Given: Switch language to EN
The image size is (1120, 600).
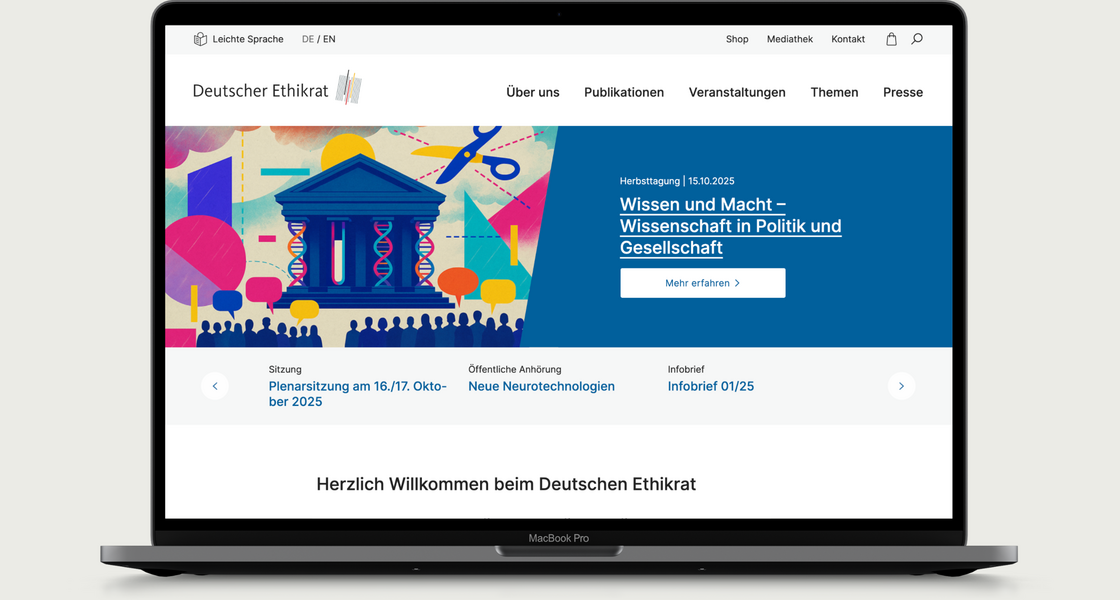Looking at the screenshot, I should click(x=329, y=39).
